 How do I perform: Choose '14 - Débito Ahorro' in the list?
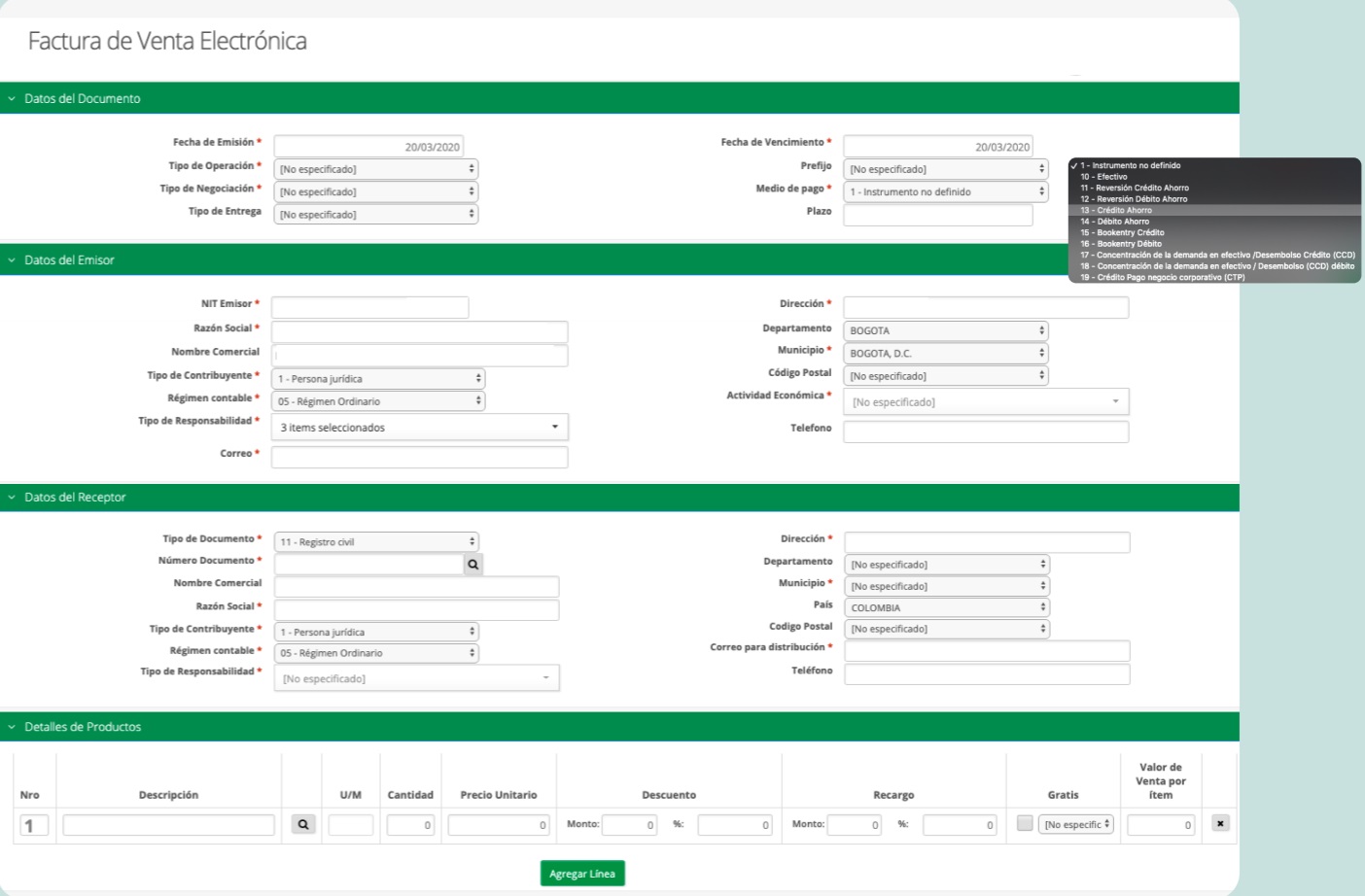[x=1214, y=222]
